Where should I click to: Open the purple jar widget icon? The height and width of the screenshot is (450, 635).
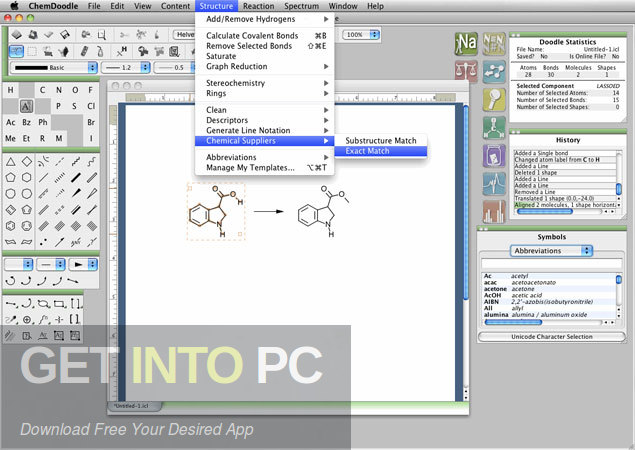(x=494, y=156)
